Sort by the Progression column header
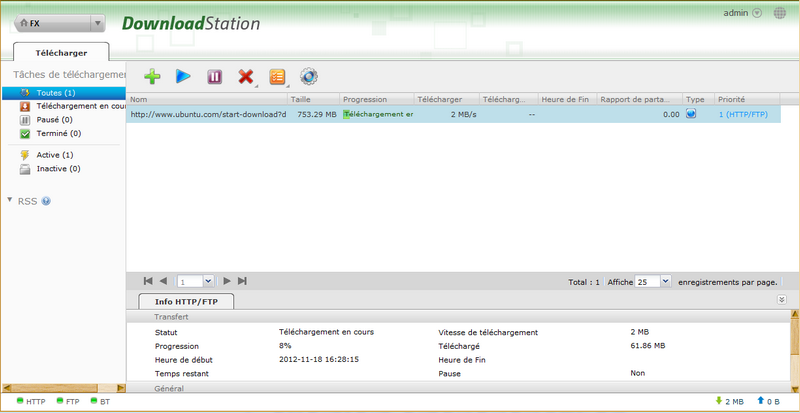The height and width of the screenshot is (413, 800). 377,100
